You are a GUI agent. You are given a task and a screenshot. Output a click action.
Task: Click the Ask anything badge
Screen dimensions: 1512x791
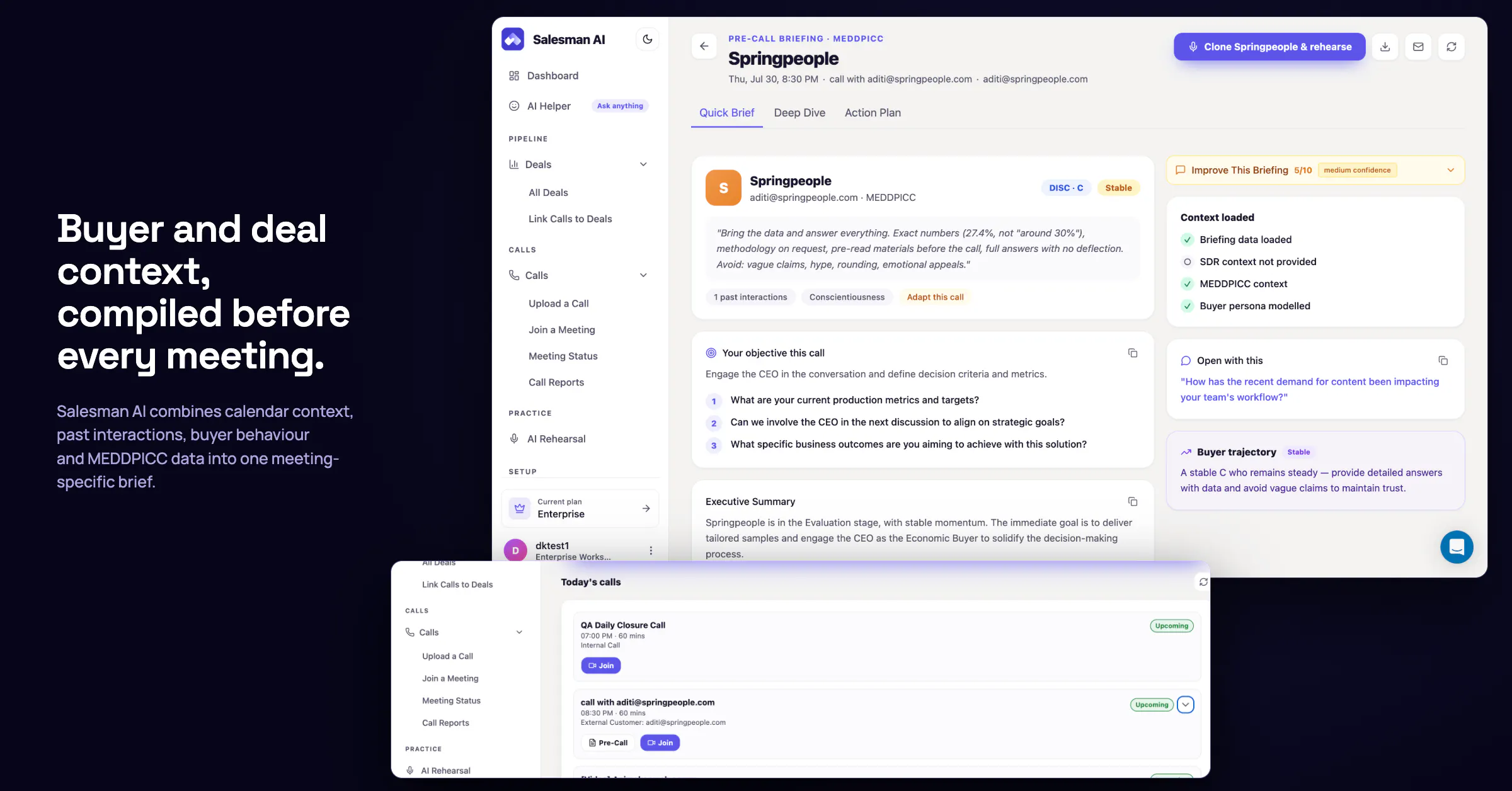(x=620, y=106)
